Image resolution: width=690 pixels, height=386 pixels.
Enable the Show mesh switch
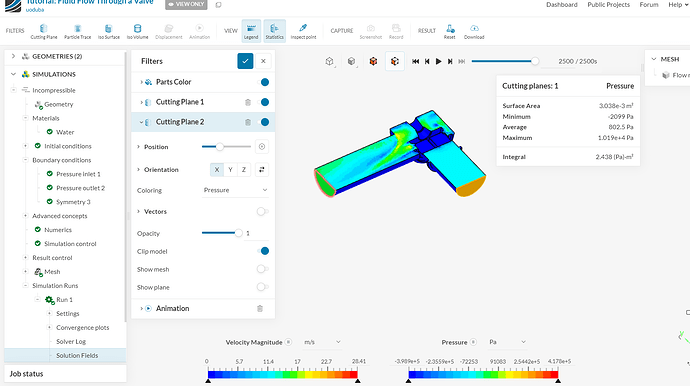click(x=263, y=269)
